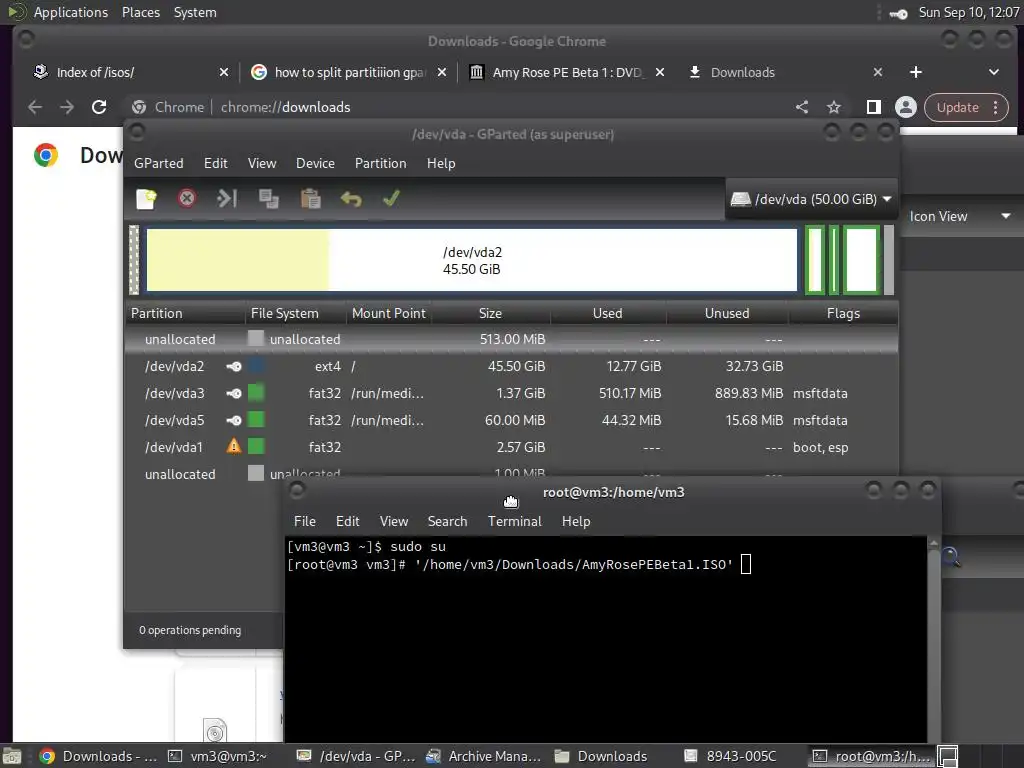
Task: Open the Places menu in top panel
Action: (x=140, y=12)
